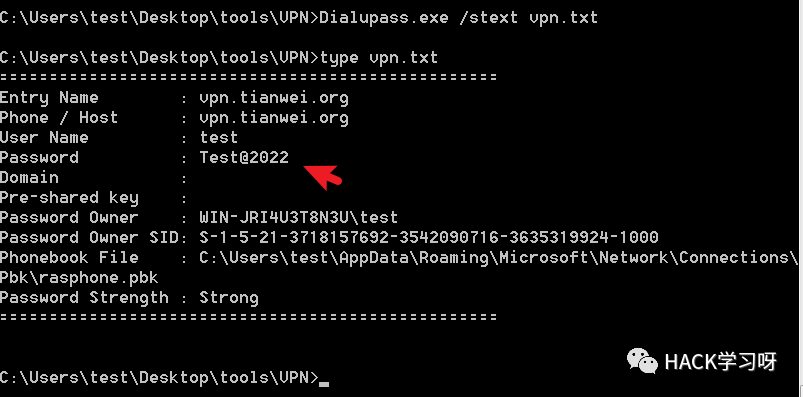Click the type vpn.txt command
Viewport: 803px width, 397px height.
(378, 58)
